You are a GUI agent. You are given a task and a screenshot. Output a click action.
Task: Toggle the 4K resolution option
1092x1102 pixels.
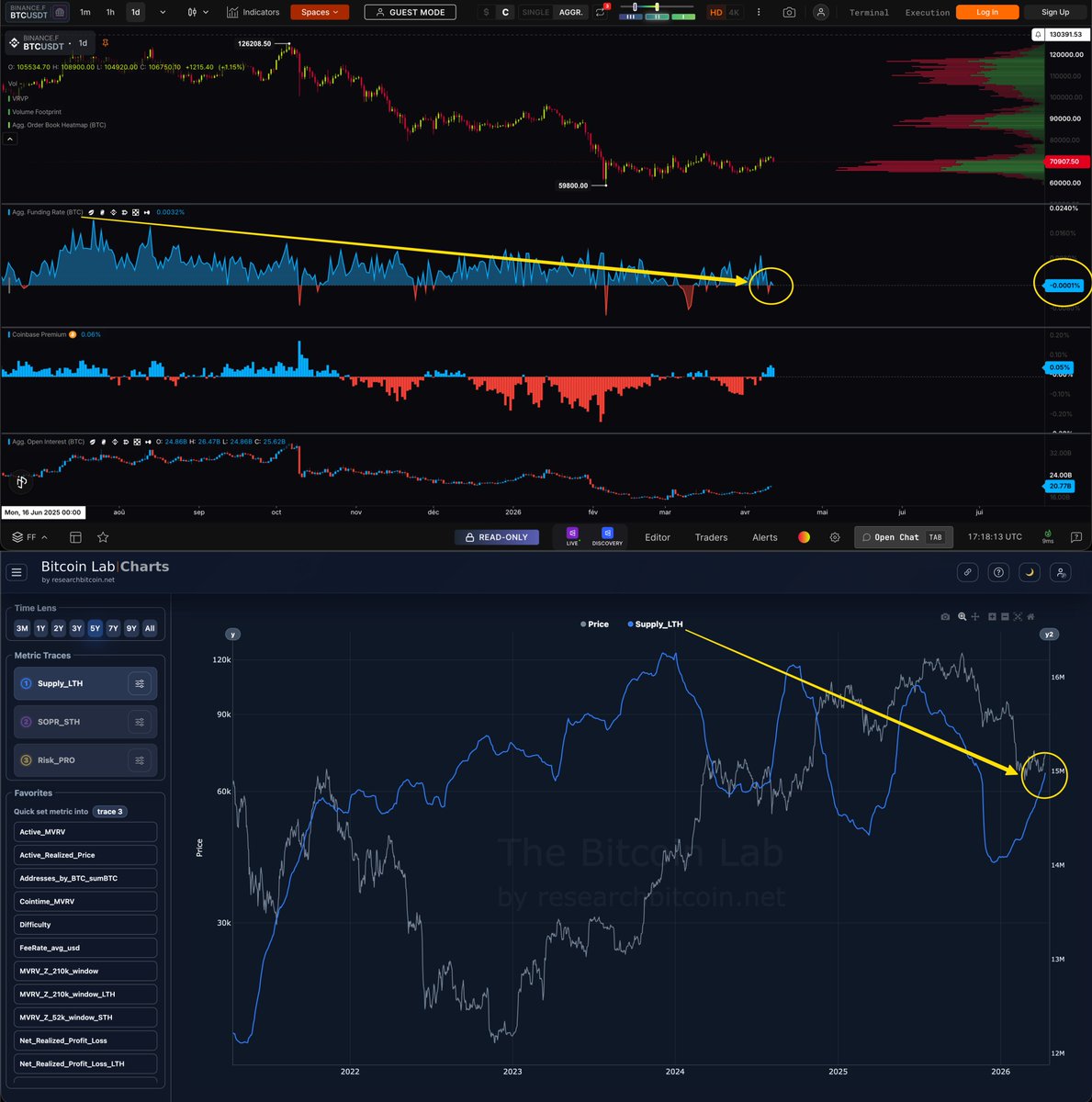(x=734, y=12)
